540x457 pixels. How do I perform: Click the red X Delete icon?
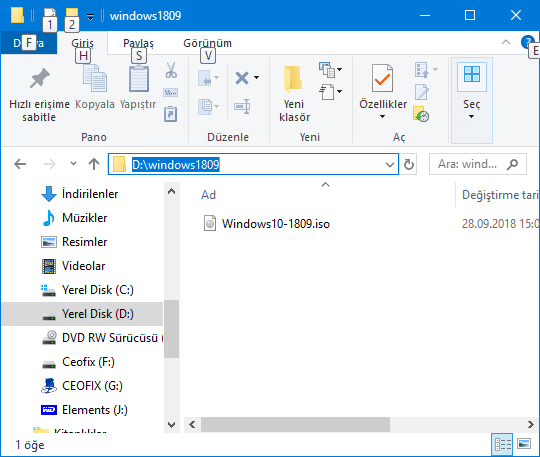(x=242, y=78)
